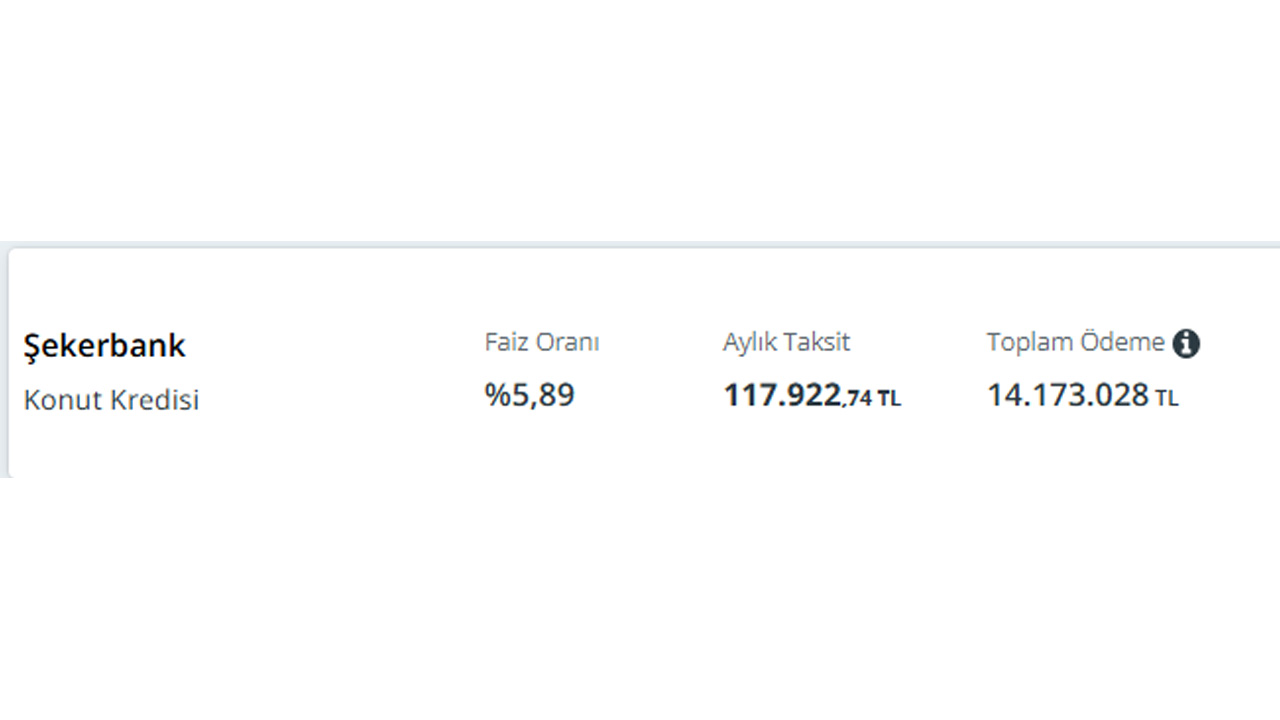1280x720 pixels.
Task: Click the Toplam Ödeme column label
Action: [x=1076, y=342]
